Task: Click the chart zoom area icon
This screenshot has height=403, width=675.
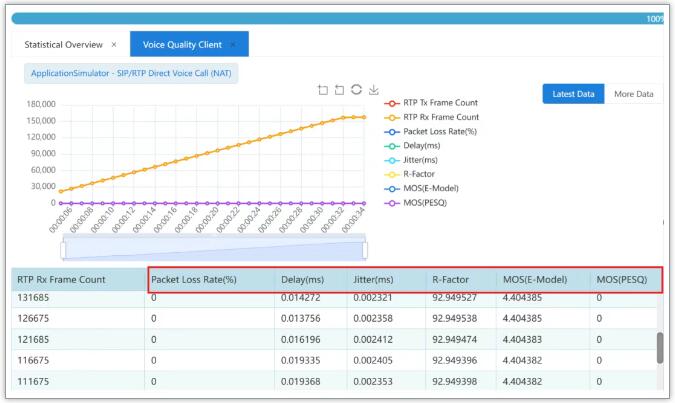Action: pos(322,90)
